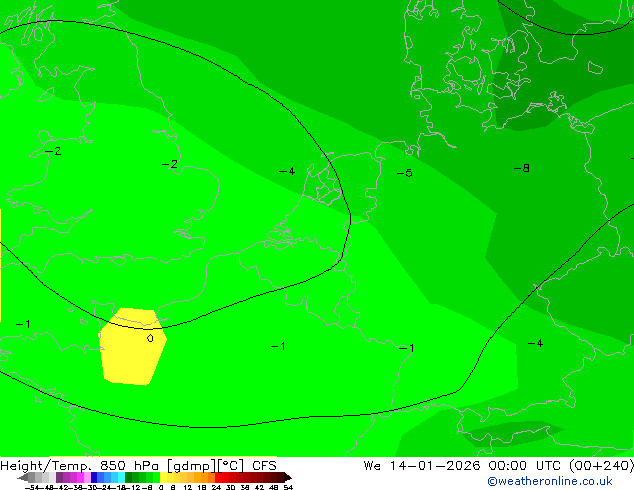Click the '-4' label in the lower right
The image size is (634, 490).
(535, 343)
